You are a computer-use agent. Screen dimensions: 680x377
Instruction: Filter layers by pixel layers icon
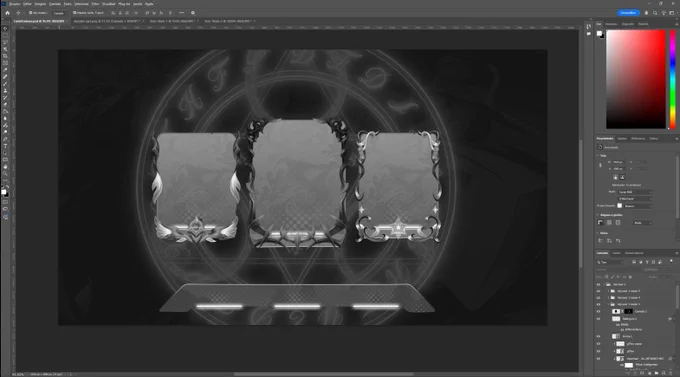click(634, 262)
